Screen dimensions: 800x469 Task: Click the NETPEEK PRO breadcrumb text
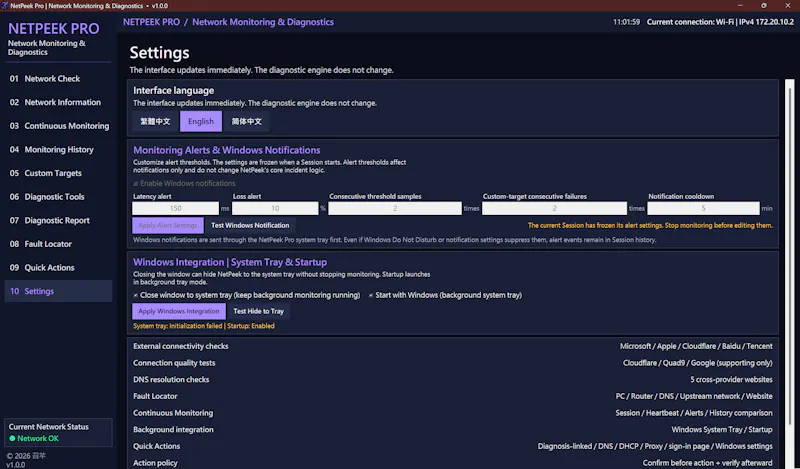click(151, 22)
